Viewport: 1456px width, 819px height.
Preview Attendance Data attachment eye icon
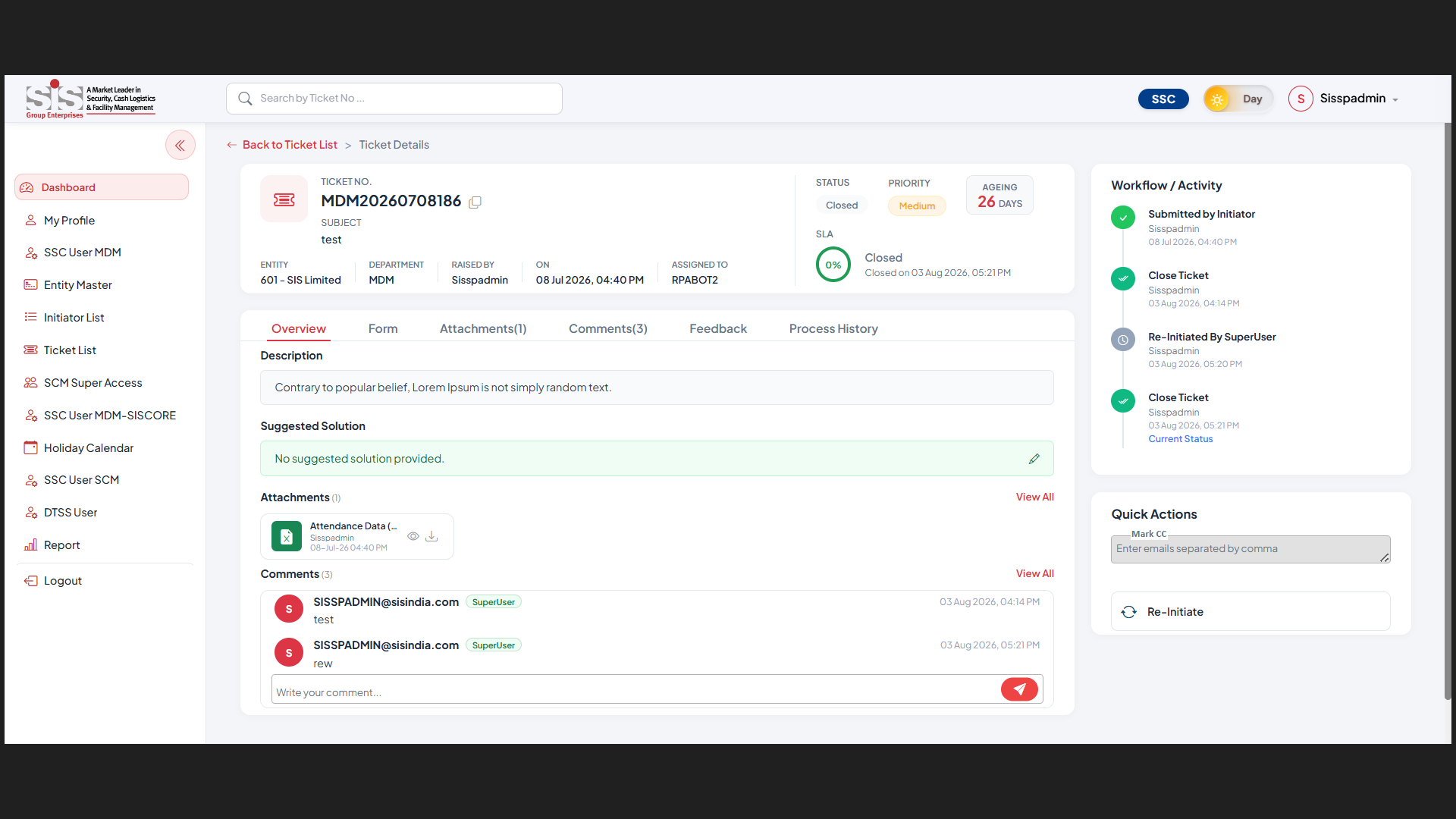click(x=413, y=536)
